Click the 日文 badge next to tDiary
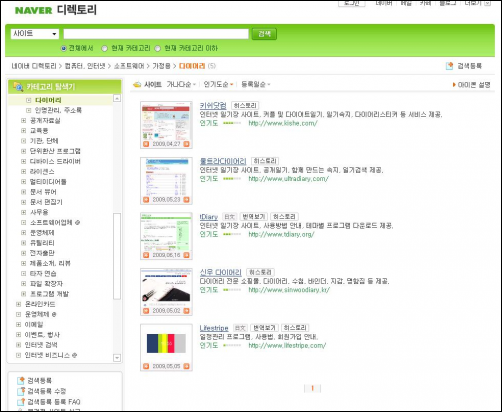This screenshot has height=412, width=502. (229, 217)
